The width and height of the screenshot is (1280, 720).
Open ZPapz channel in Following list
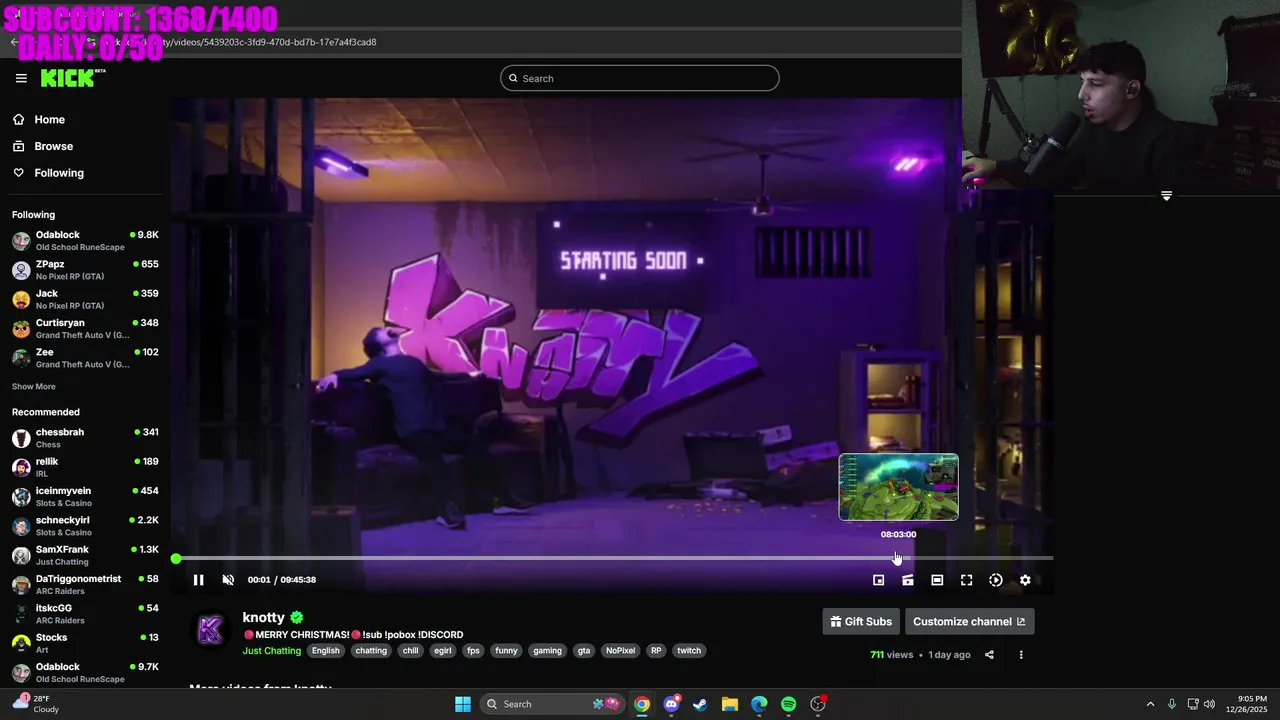pos(85,270)
